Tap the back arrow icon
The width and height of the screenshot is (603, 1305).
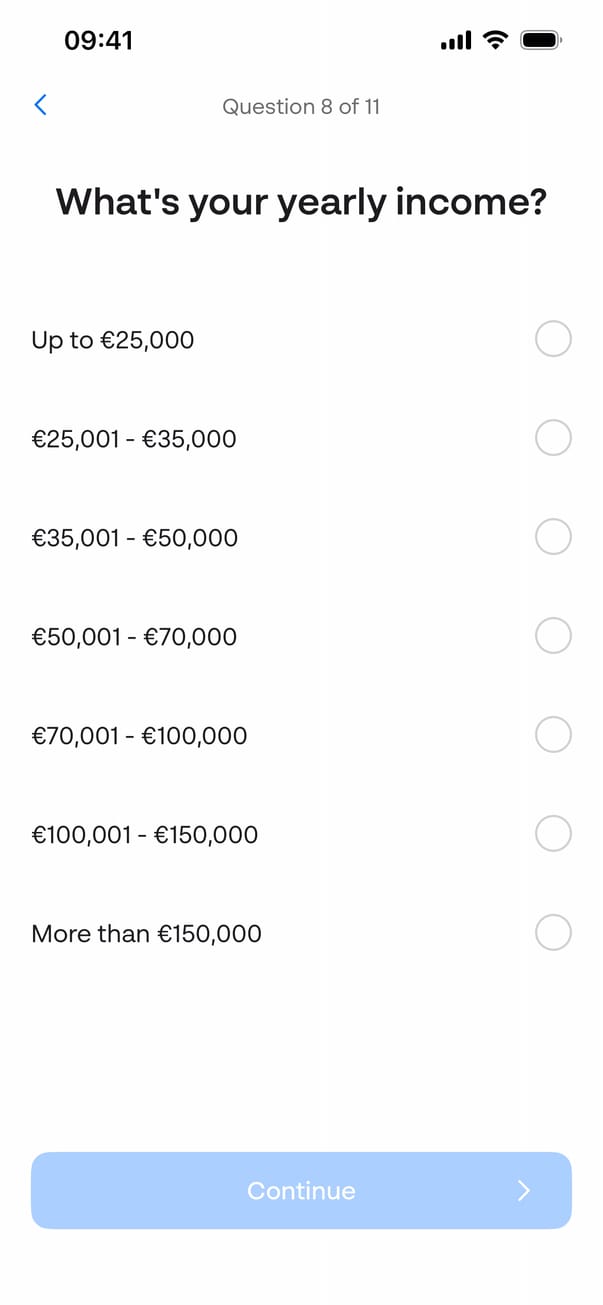coord(40,105)
